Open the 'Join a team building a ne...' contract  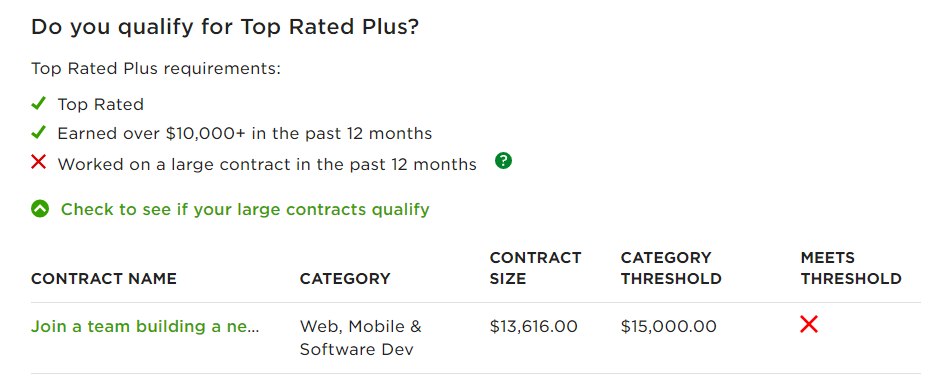[145, 327]
